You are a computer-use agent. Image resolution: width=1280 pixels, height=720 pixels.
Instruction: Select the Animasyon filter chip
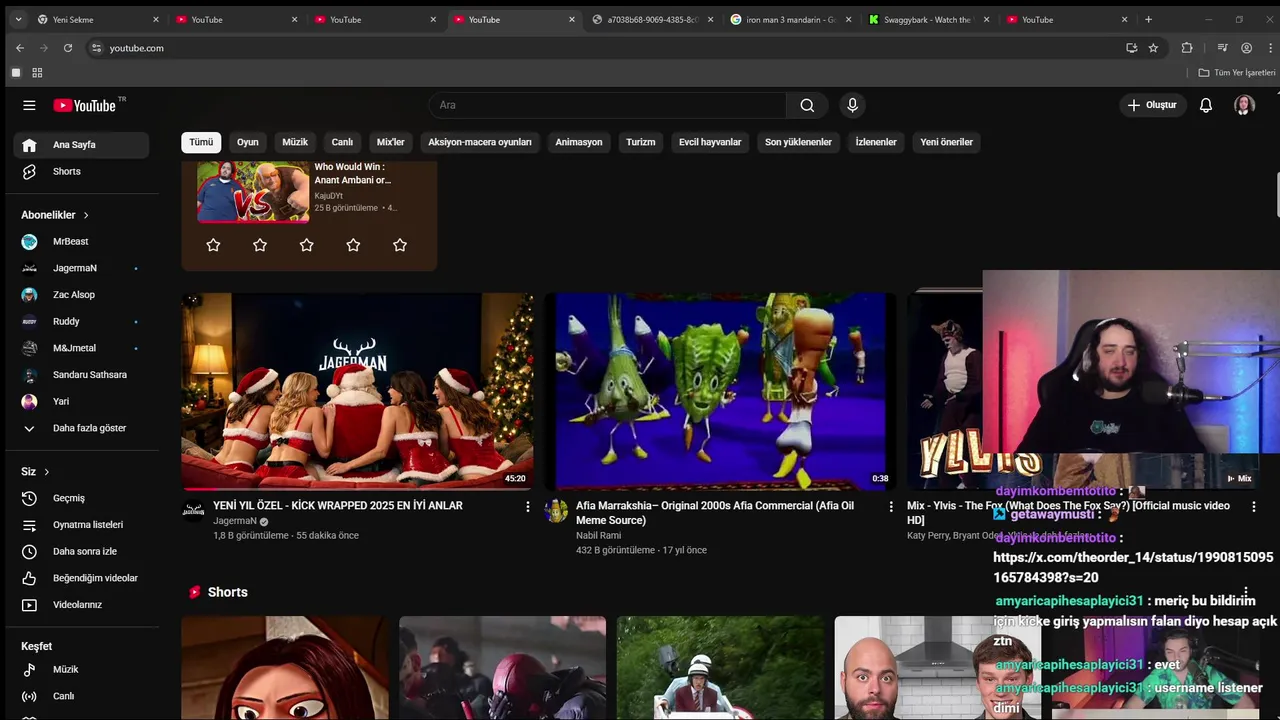coord(579,142)
